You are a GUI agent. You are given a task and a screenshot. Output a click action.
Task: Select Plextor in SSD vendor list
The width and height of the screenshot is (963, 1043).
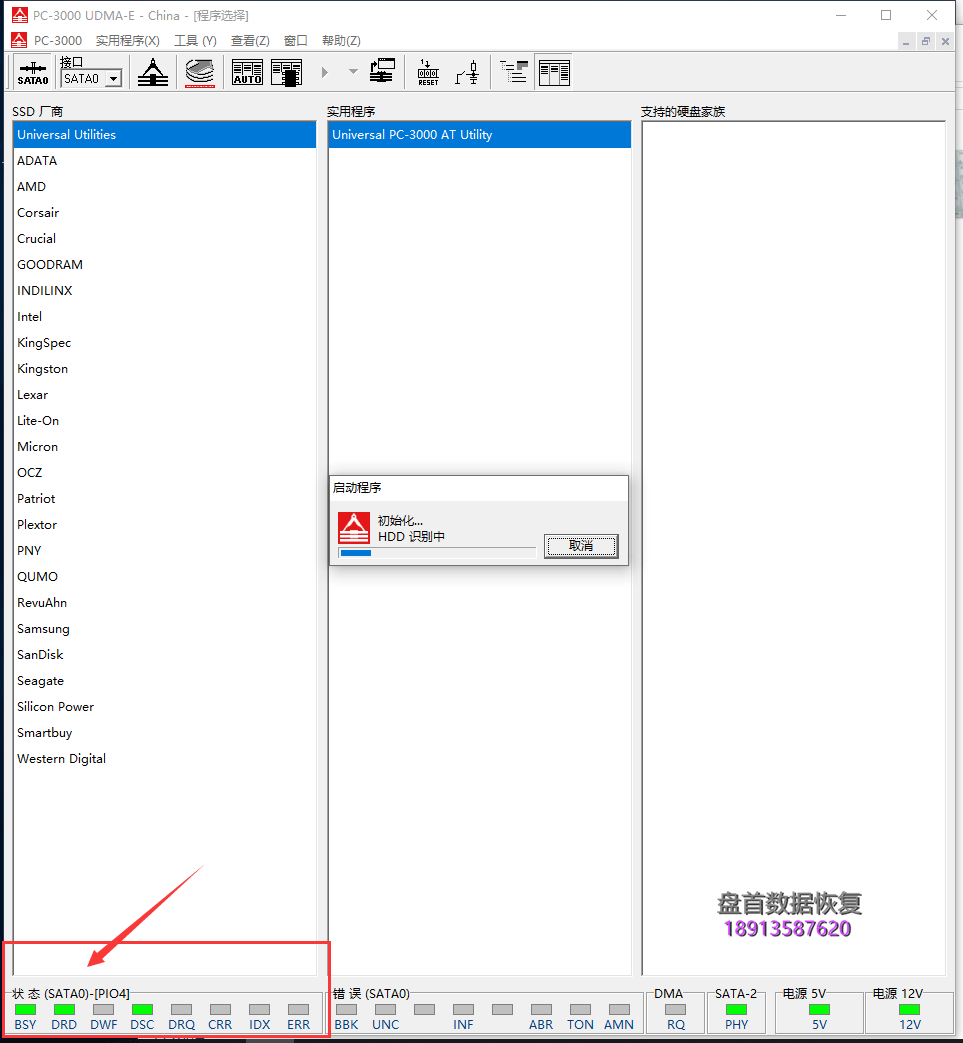[x=164, y=524]
